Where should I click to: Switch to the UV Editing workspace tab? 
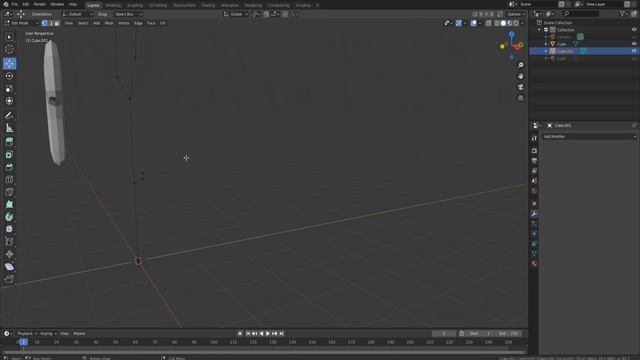[x=158, y=5]
